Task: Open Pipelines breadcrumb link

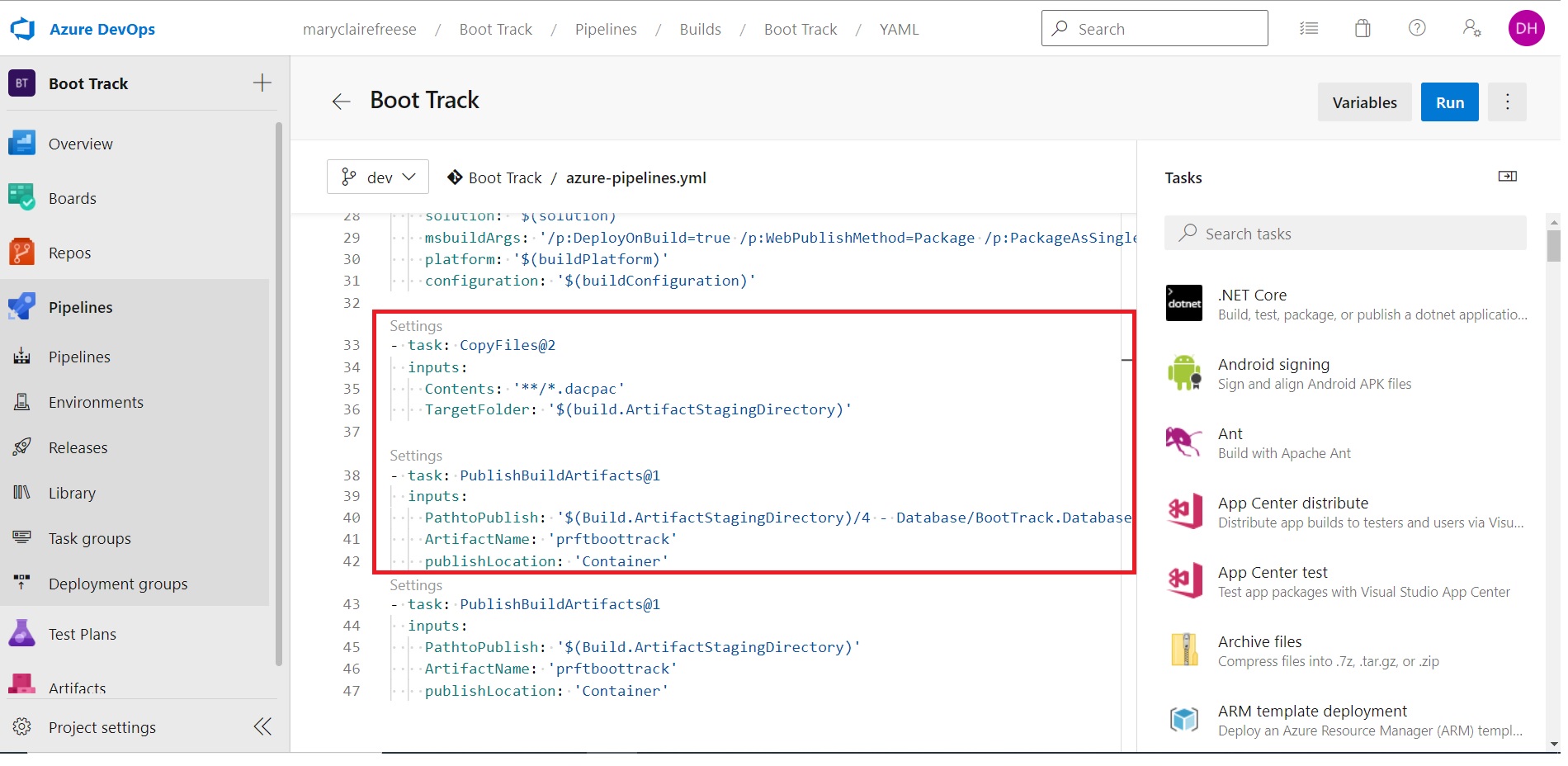Action: pos(606,29)
